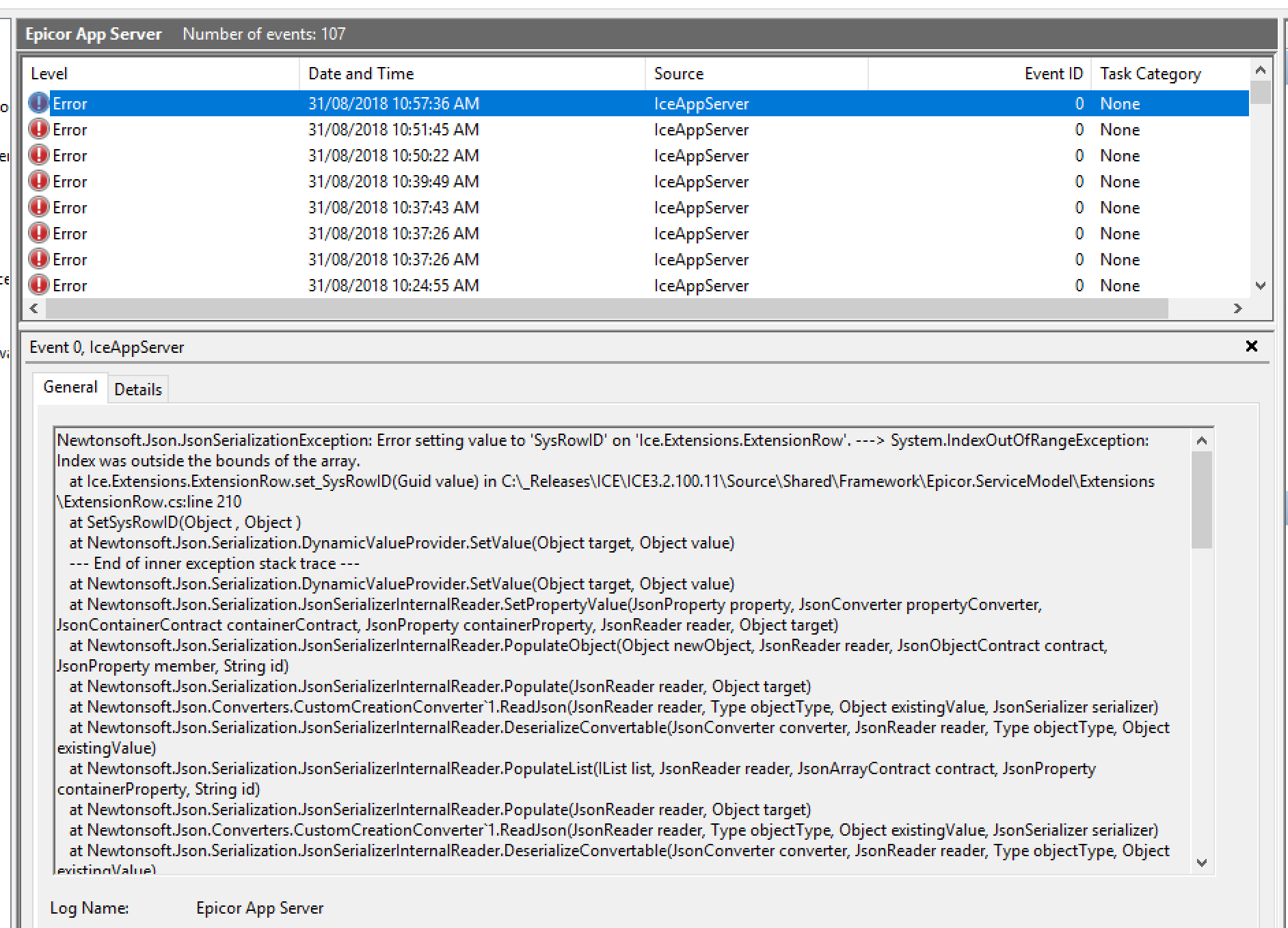Click the event list's right scroll arrow

click(x=1237, y=308)
